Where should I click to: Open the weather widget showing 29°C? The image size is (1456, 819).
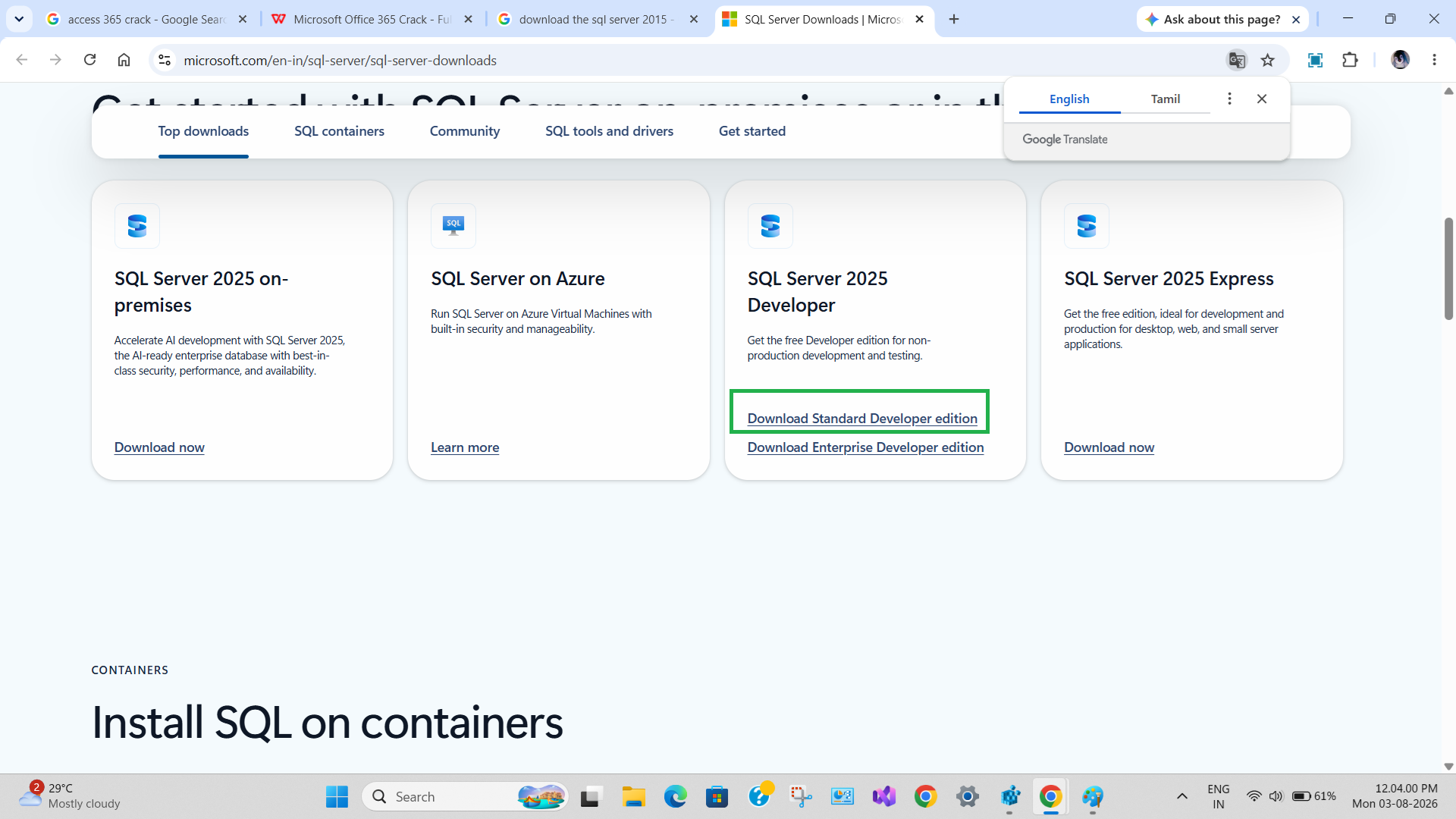pos(70,796)
